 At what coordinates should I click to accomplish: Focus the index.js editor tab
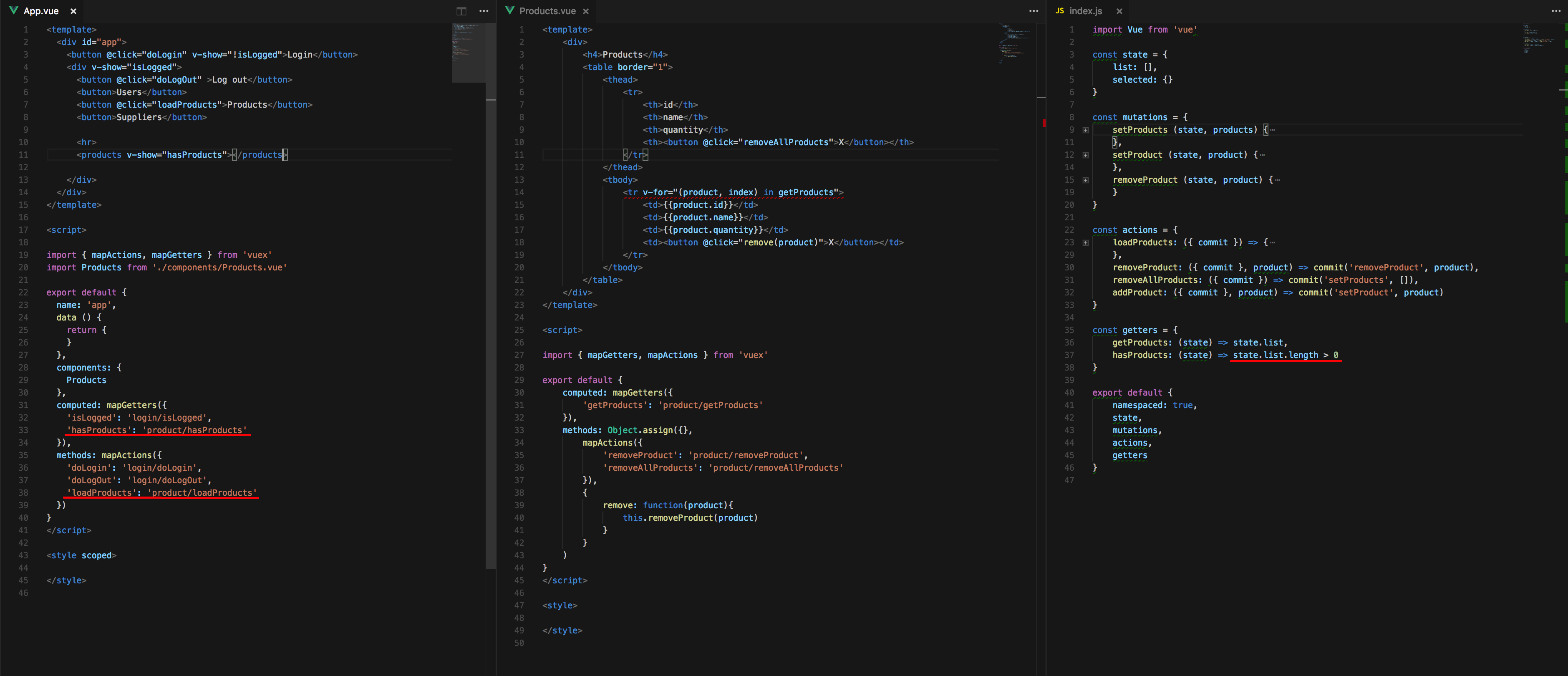[1085, 11]
